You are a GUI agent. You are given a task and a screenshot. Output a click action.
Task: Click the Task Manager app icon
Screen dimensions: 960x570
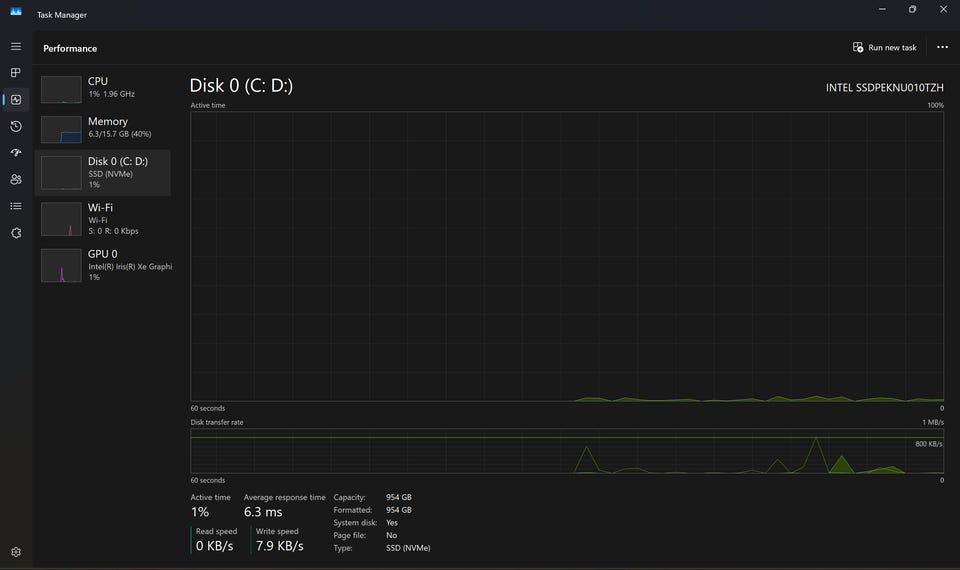pos(16,12)
